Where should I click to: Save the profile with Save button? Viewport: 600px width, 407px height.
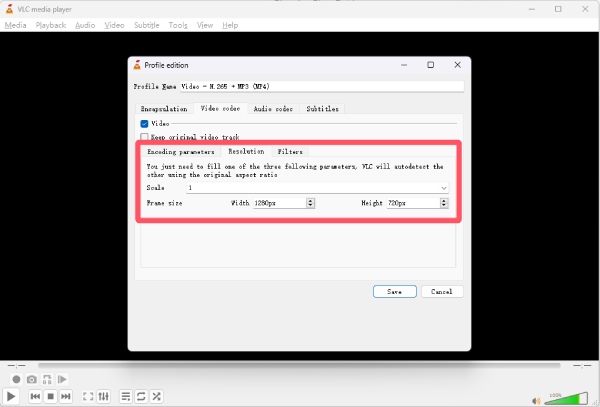pyautogui.click(x=395, y=291)
